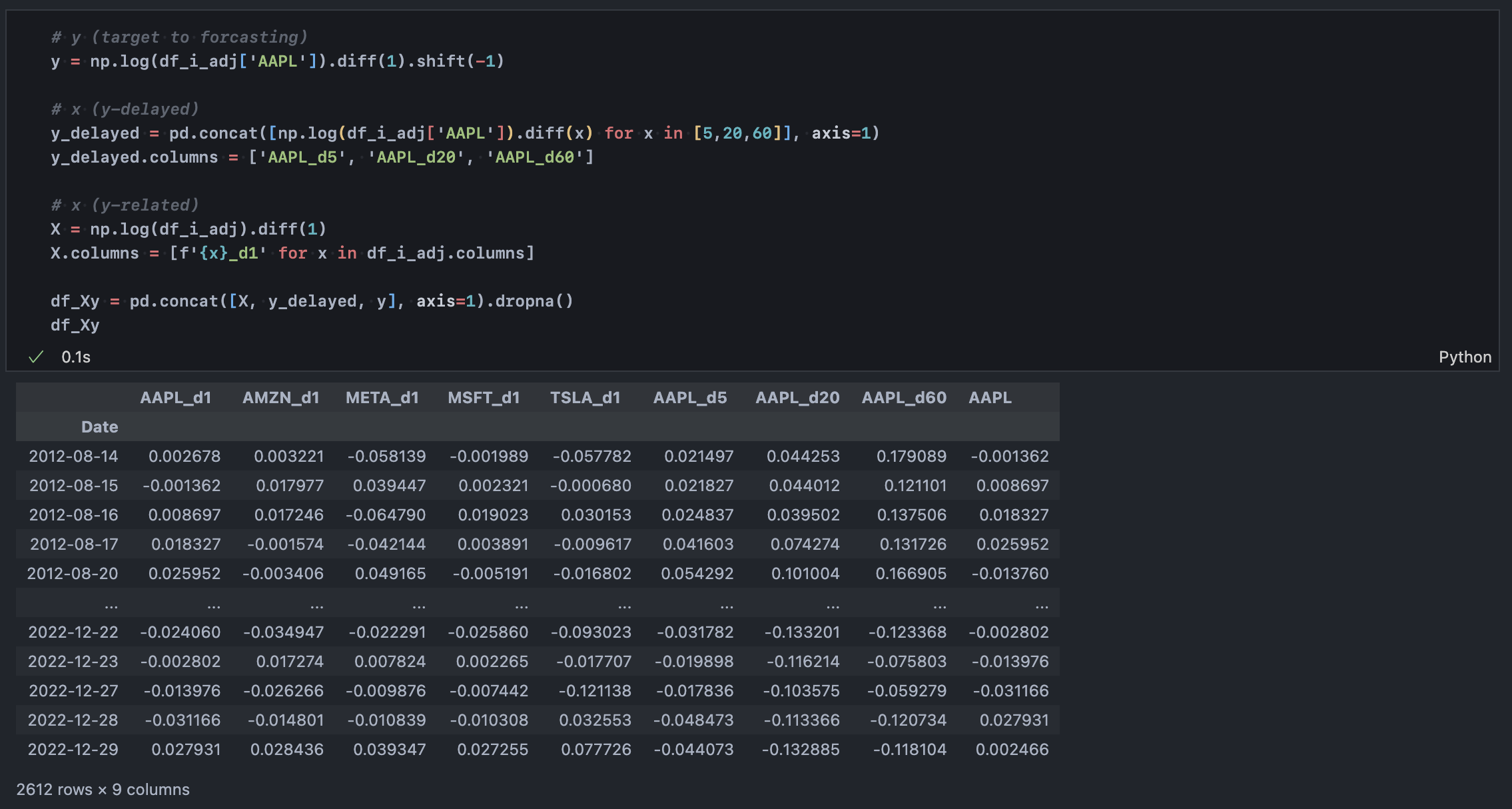Image resolution: width=1512 pixels, height=809 pixels.
Task: Click the 'y_delayed.columns' assignment line
Action: pyautogui.click(x=322, y=157)
